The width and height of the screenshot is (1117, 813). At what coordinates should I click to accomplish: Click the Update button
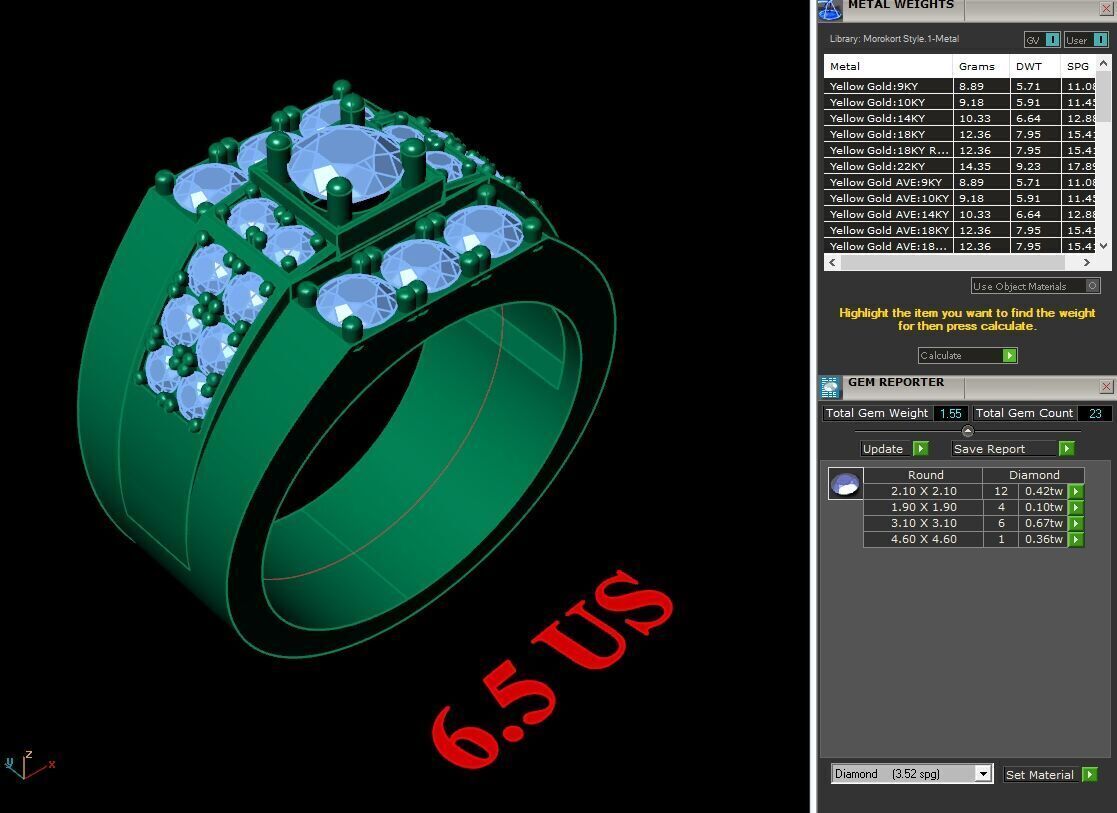pyautogui.click(x=895, y=449)
